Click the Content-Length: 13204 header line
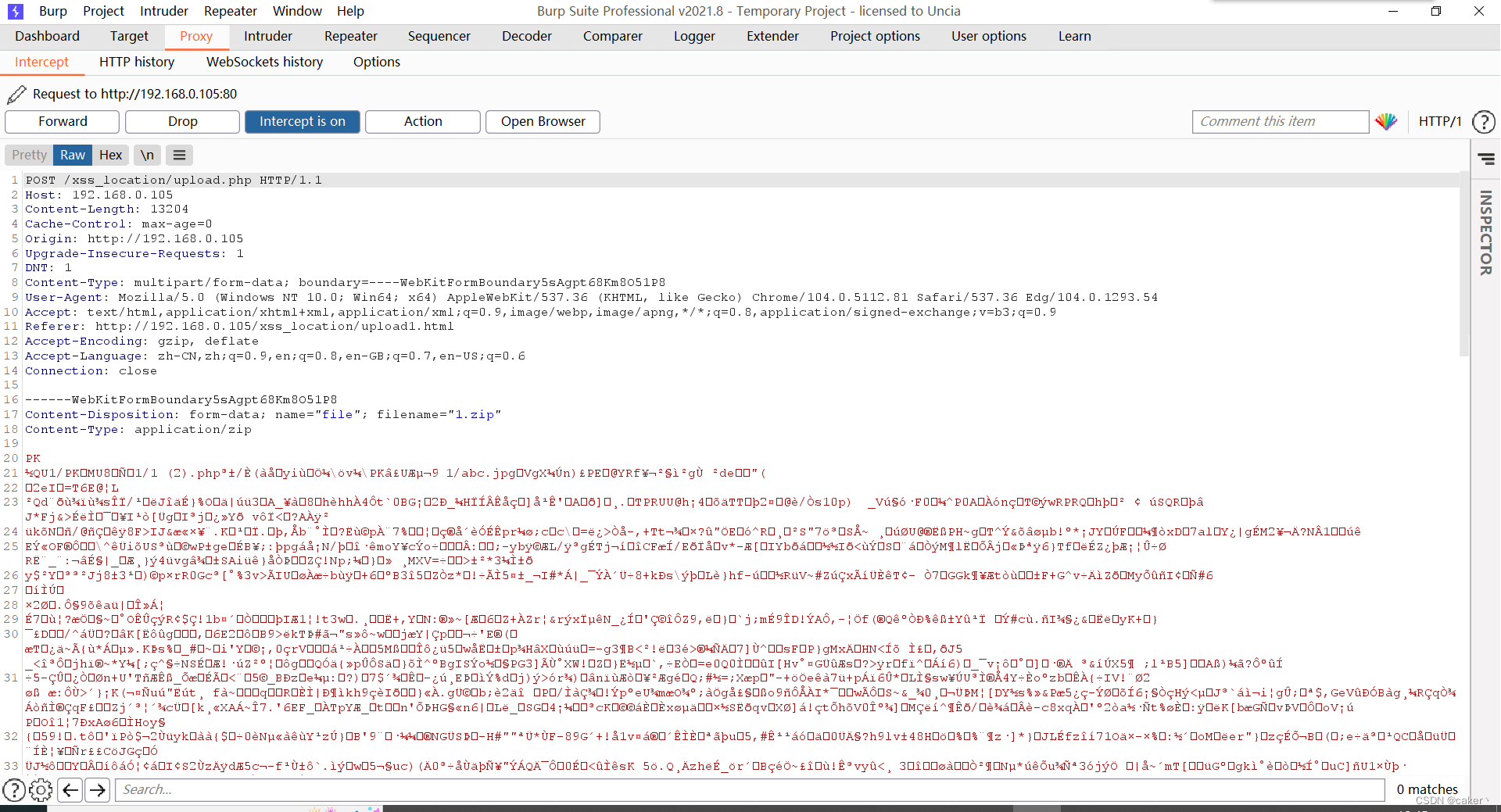 106,209
